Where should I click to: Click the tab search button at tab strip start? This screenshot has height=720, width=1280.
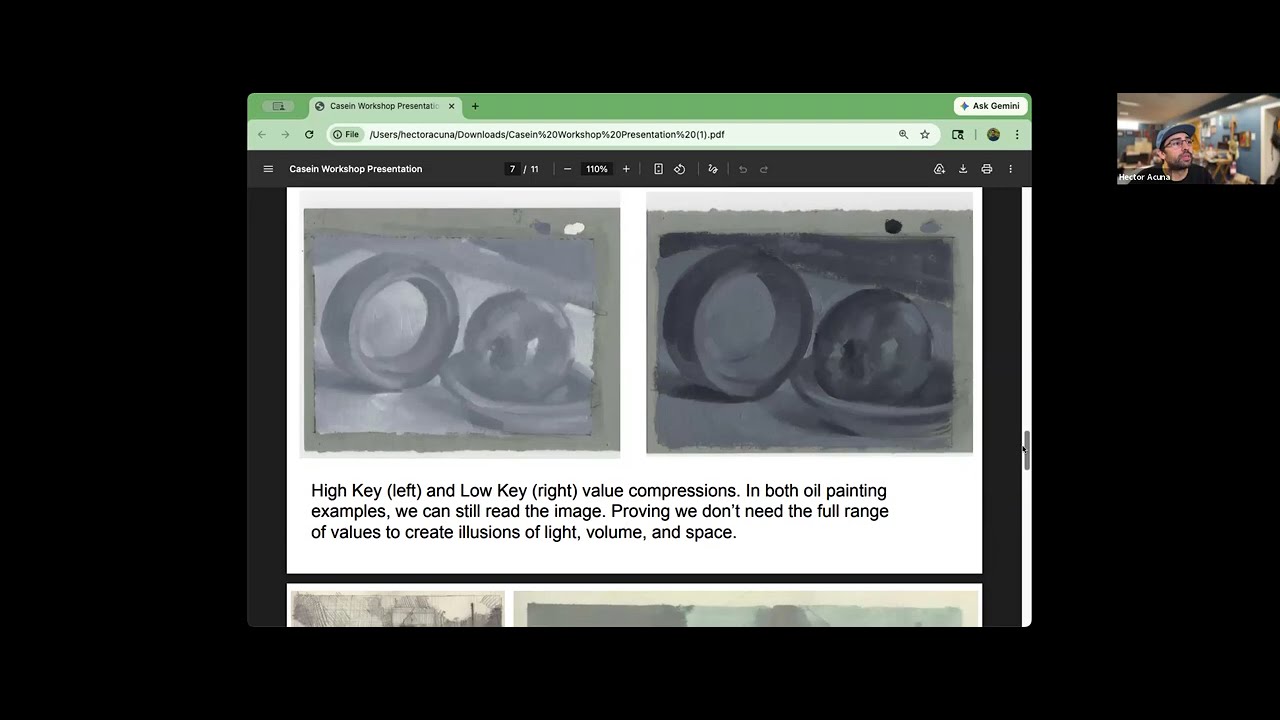278,106
